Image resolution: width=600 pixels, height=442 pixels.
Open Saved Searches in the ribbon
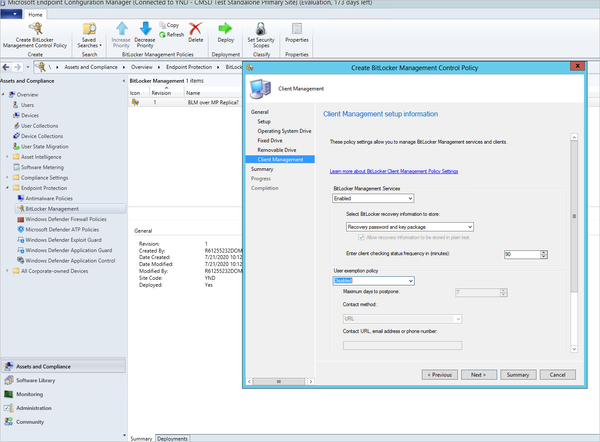90,35
